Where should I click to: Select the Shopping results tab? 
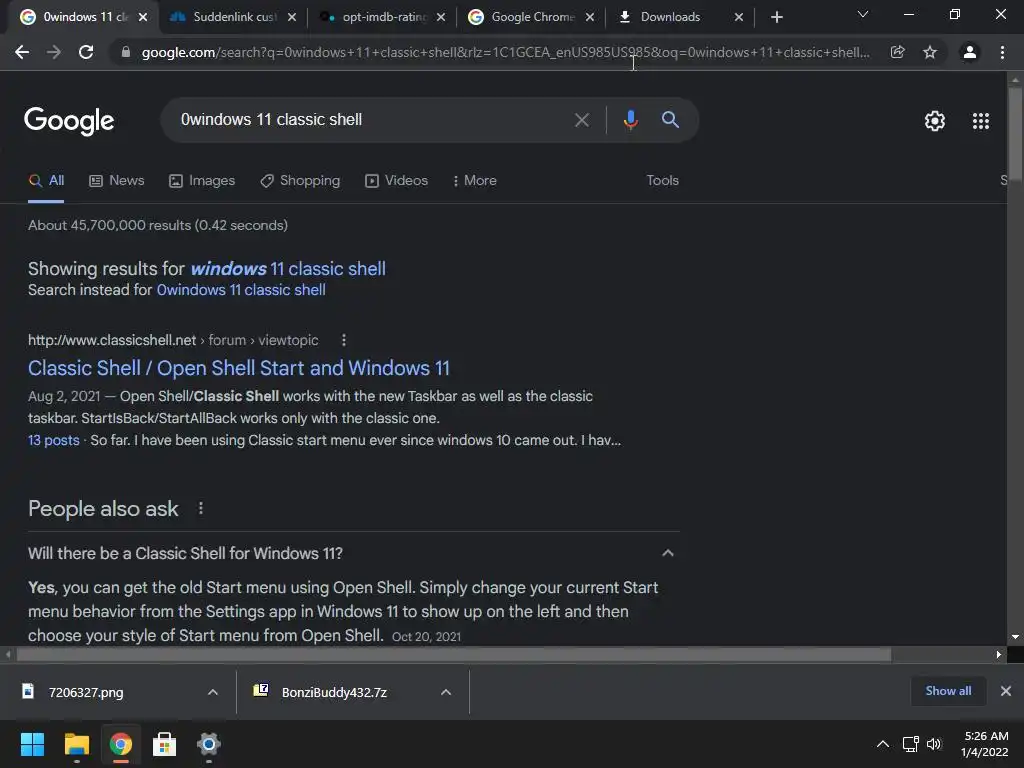point(300,181)
